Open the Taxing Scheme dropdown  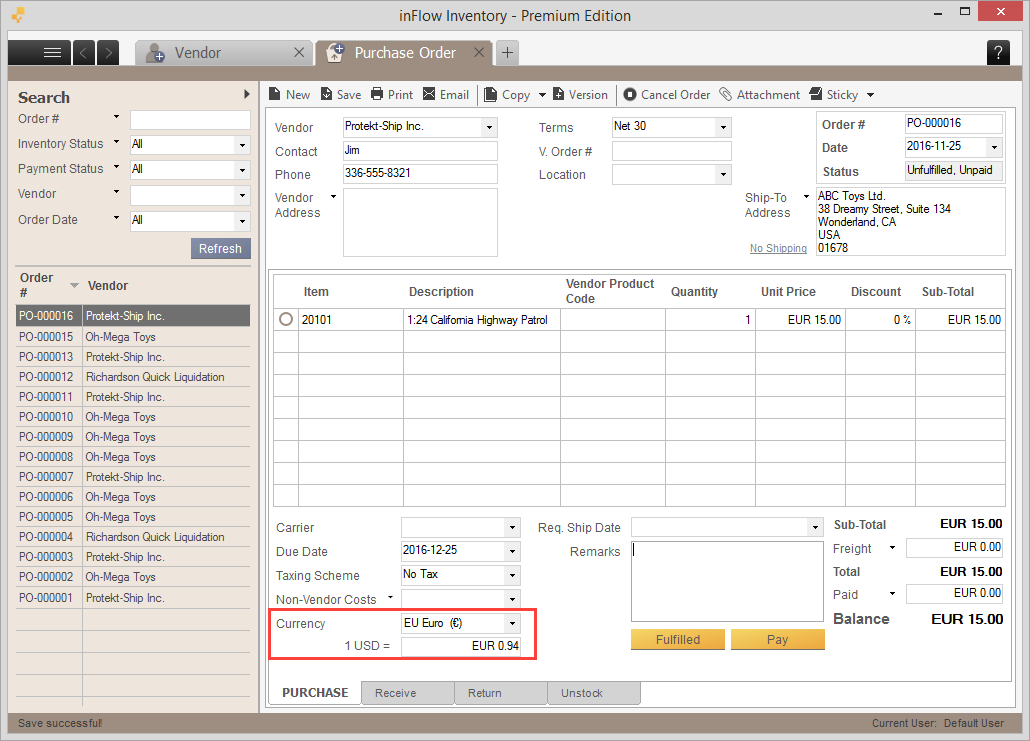(512, 575)
